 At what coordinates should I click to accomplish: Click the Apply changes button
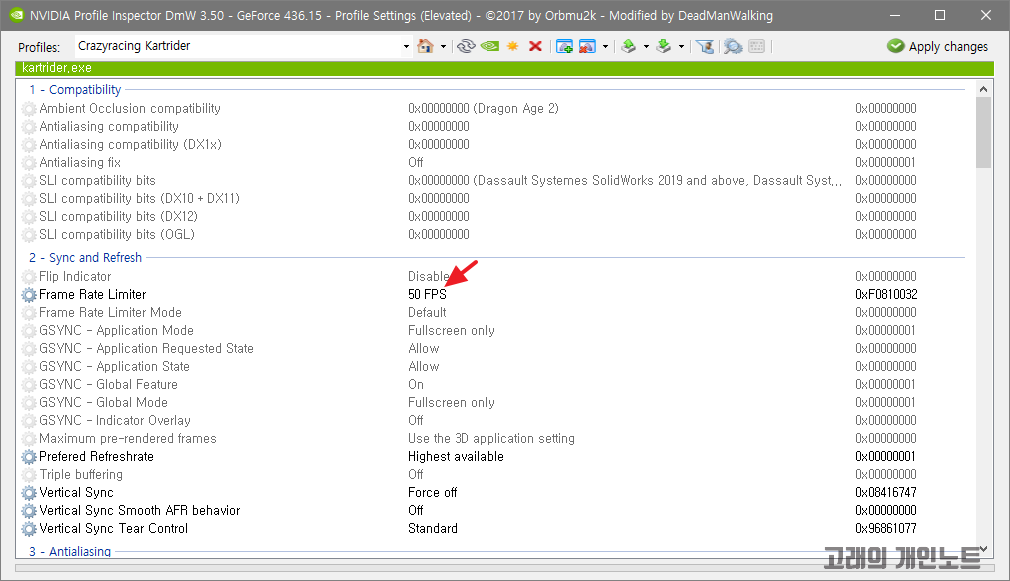pyautogui.click(x=937, y=46)
